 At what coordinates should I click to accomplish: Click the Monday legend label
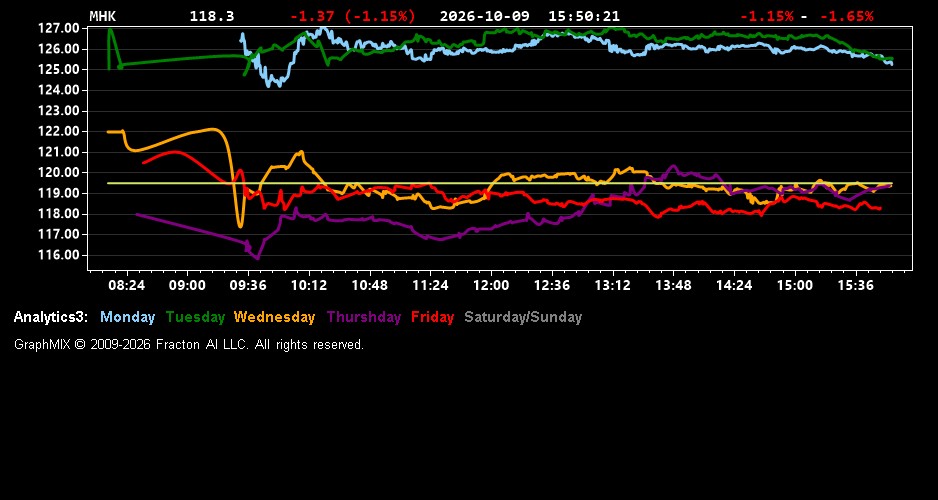click(x=127, y=317)
